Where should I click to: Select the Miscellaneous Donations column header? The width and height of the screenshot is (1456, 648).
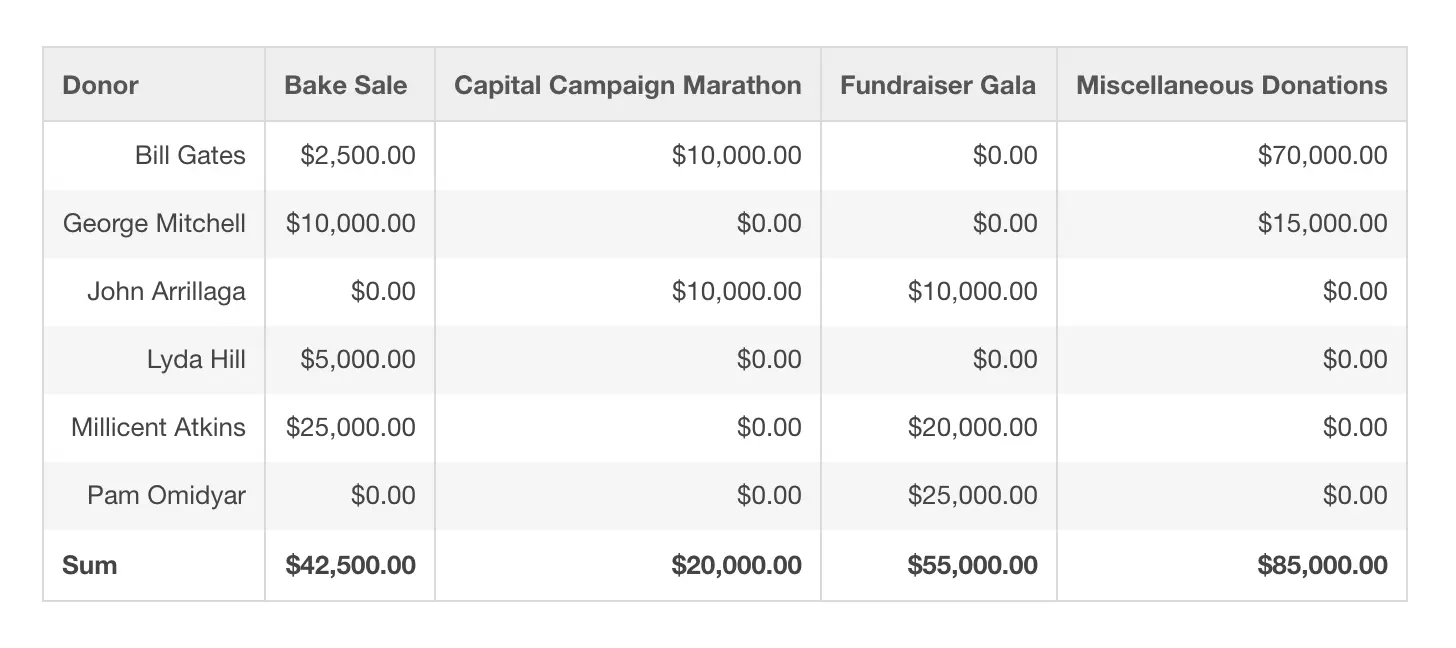[1231, 85]
